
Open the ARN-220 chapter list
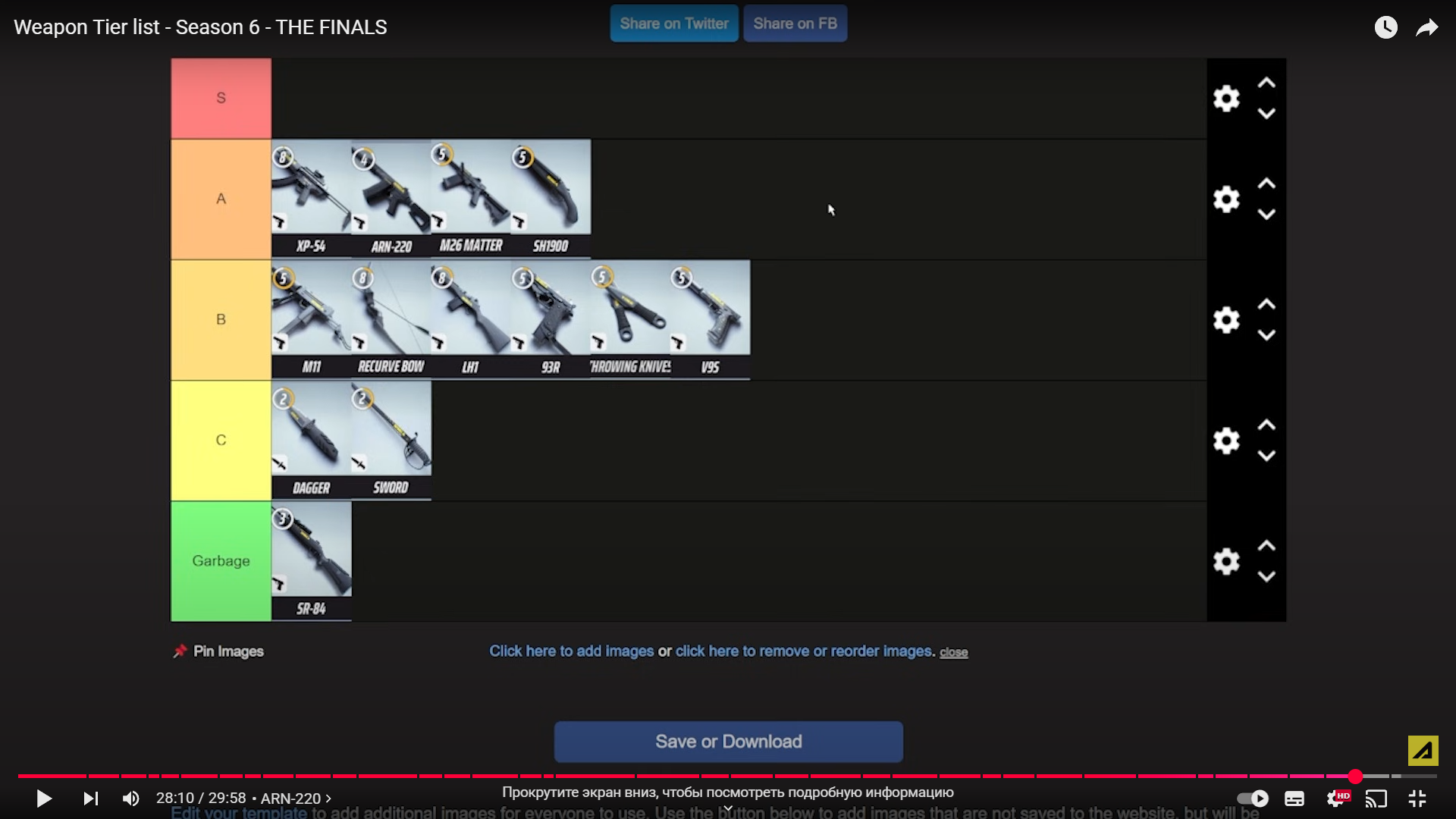[x=296, y=799]
